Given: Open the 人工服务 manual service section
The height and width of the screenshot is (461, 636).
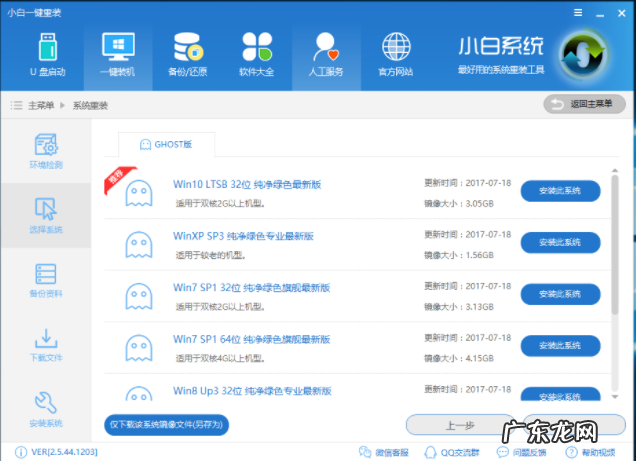Looking at the screenshot, I should 326,56.
